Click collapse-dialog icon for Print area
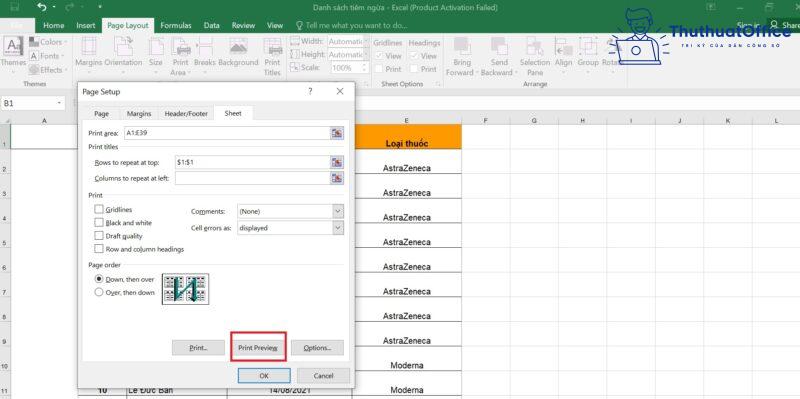800x399 pixels. click(x=337, y=133)
